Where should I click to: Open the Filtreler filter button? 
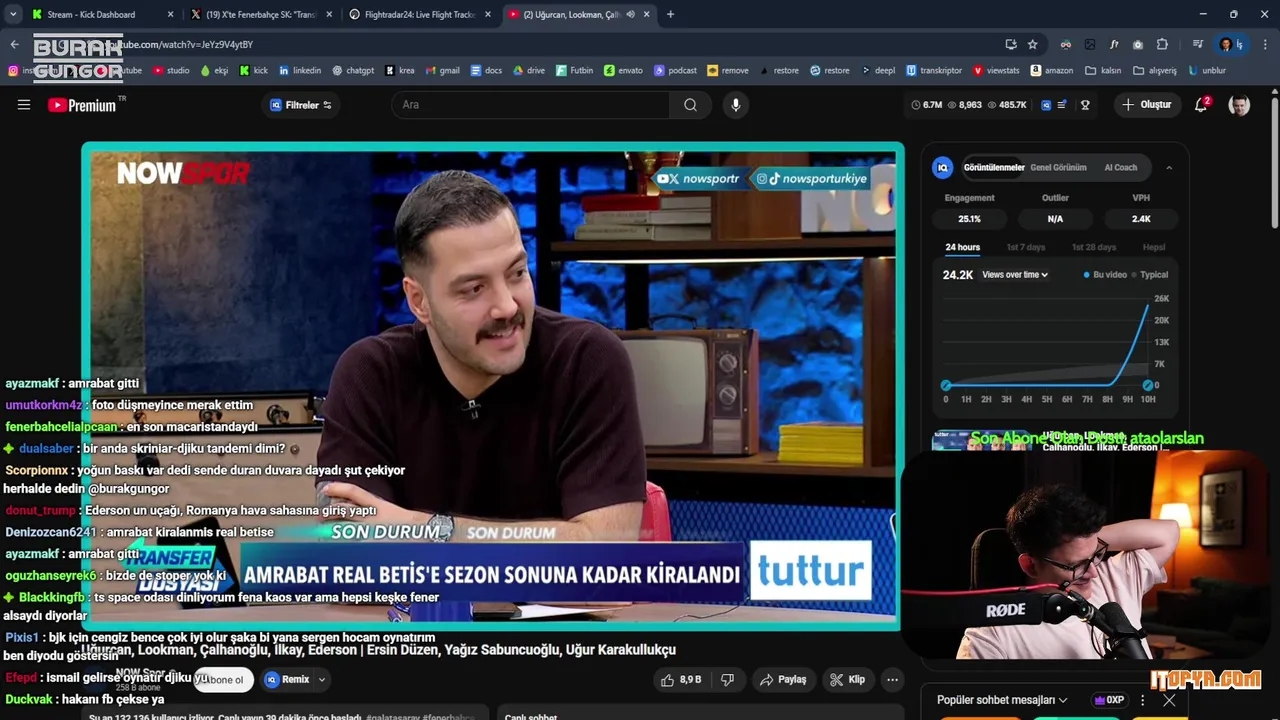click(x=301, y=105)
